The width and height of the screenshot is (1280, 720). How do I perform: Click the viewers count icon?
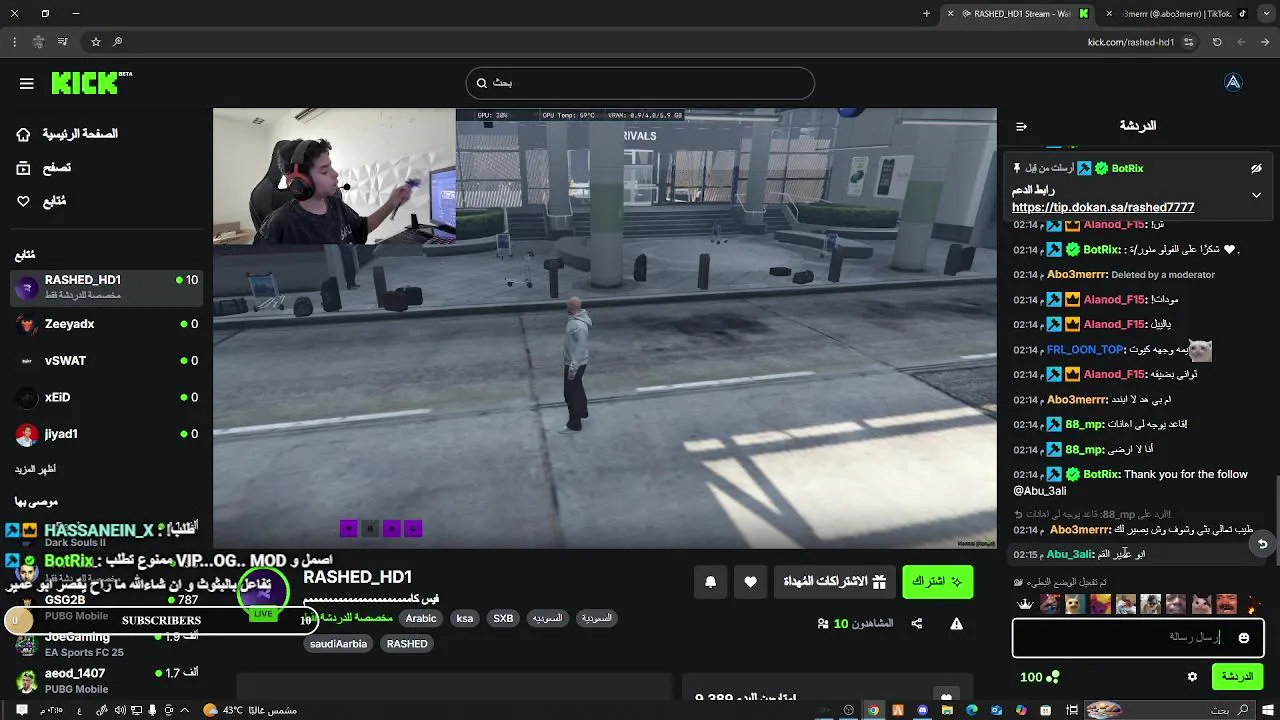pyautogui.click(x=823, y=624)
